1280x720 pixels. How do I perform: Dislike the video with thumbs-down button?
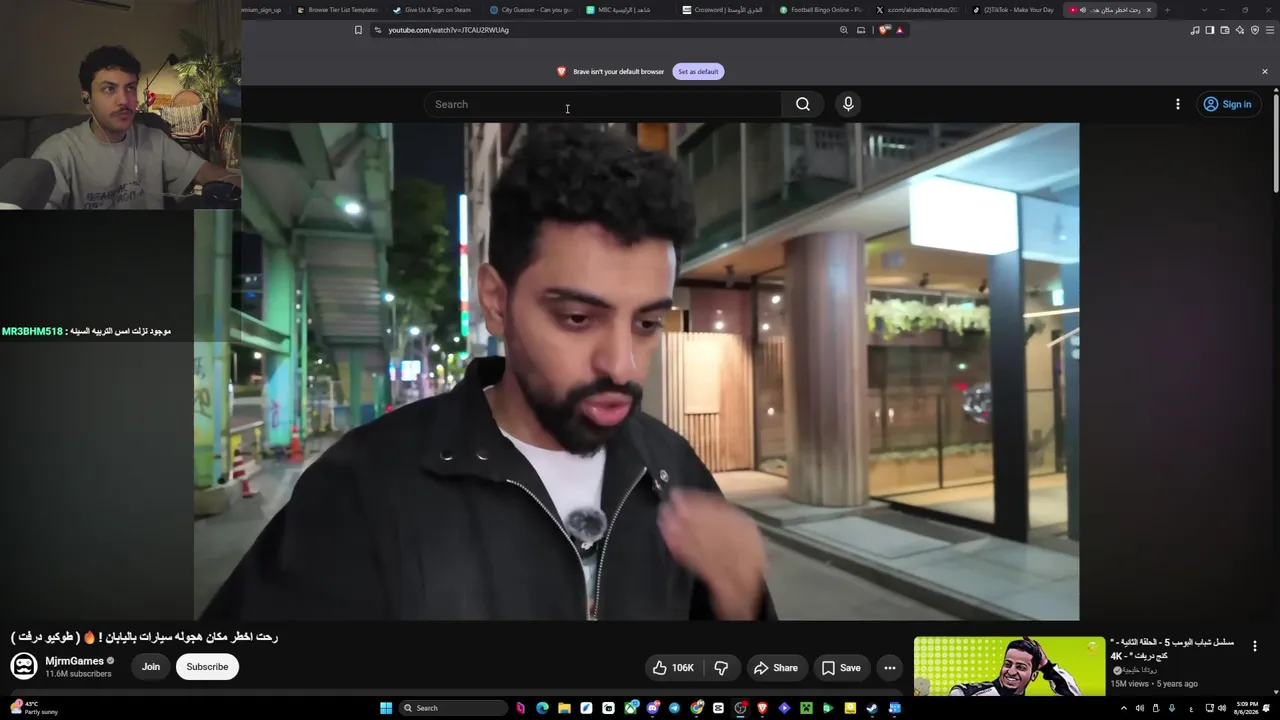(x=721, y=668)
